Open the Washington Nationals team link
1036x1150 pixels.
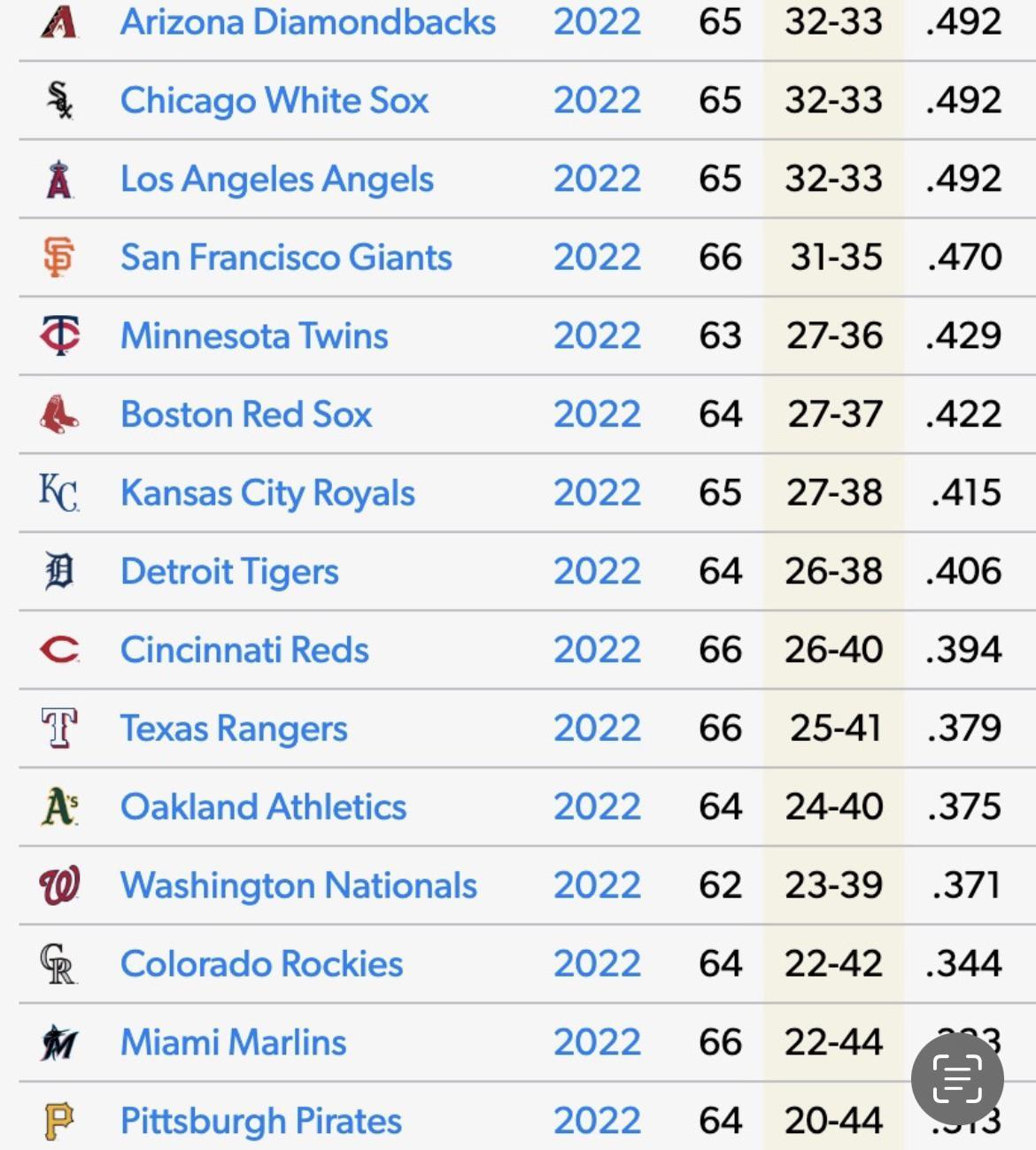(x=298, y=885)
